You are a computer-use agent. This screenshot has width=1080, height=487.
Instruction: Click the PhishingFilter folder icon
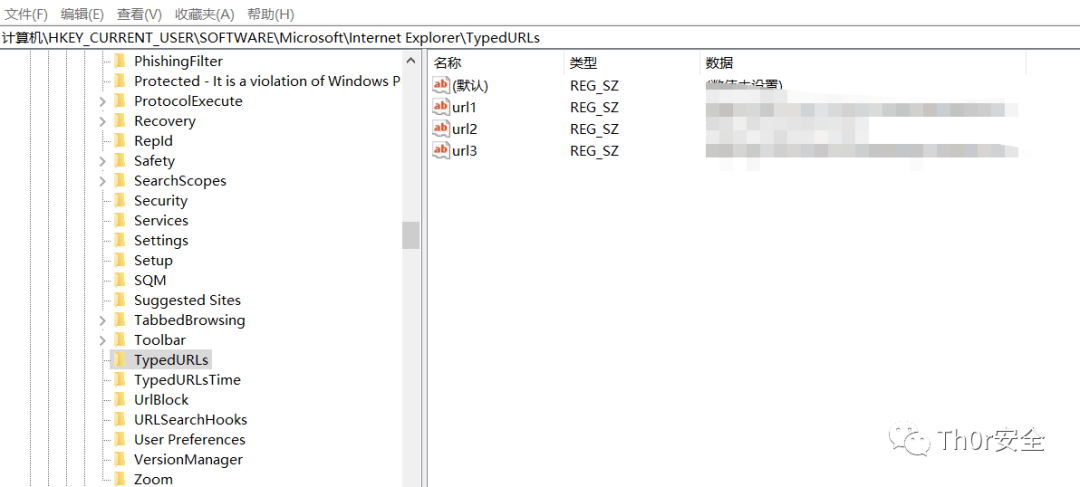pyautogui.click(x=120, y=61)
